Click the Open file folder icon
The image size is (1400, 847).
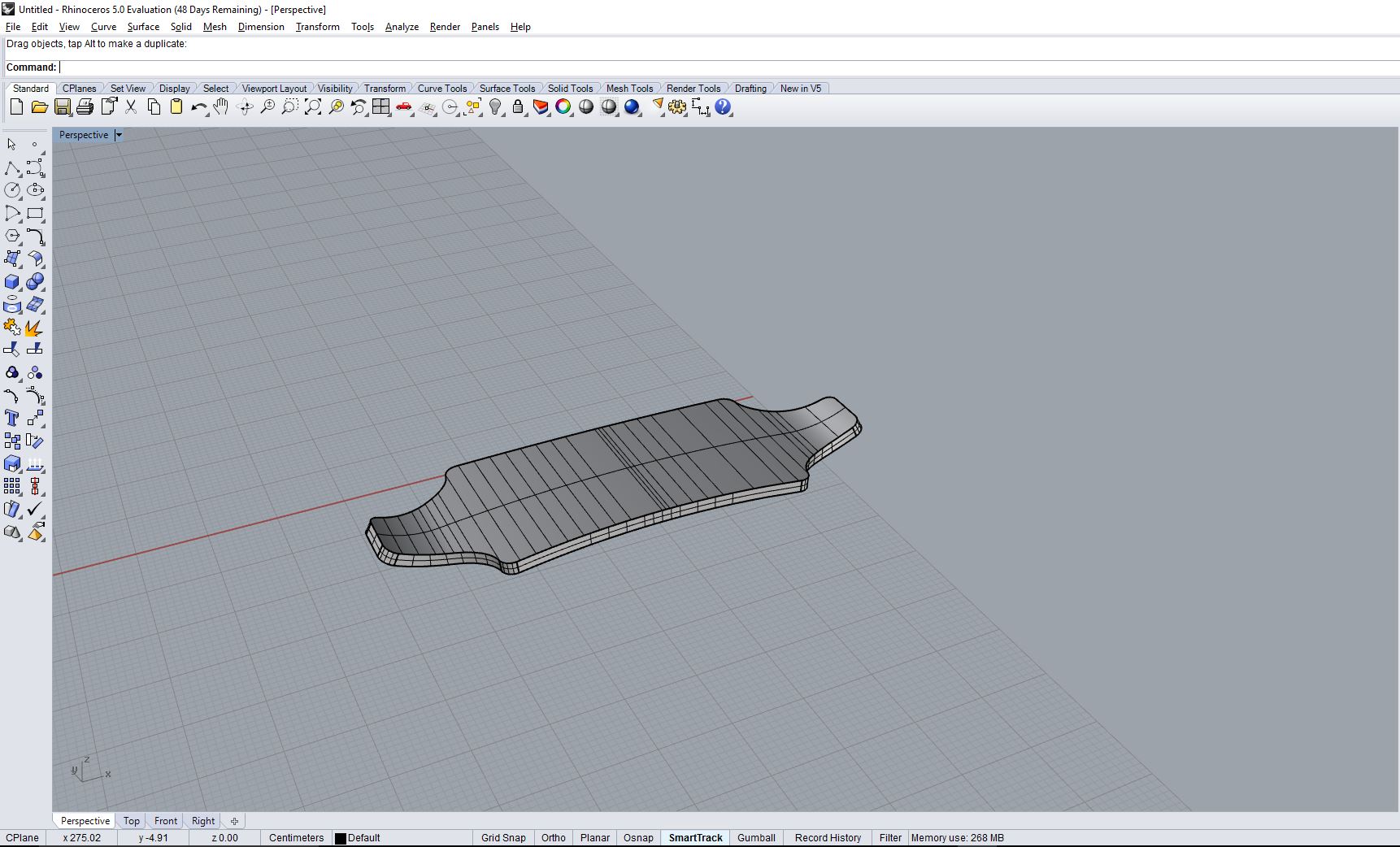39,106
